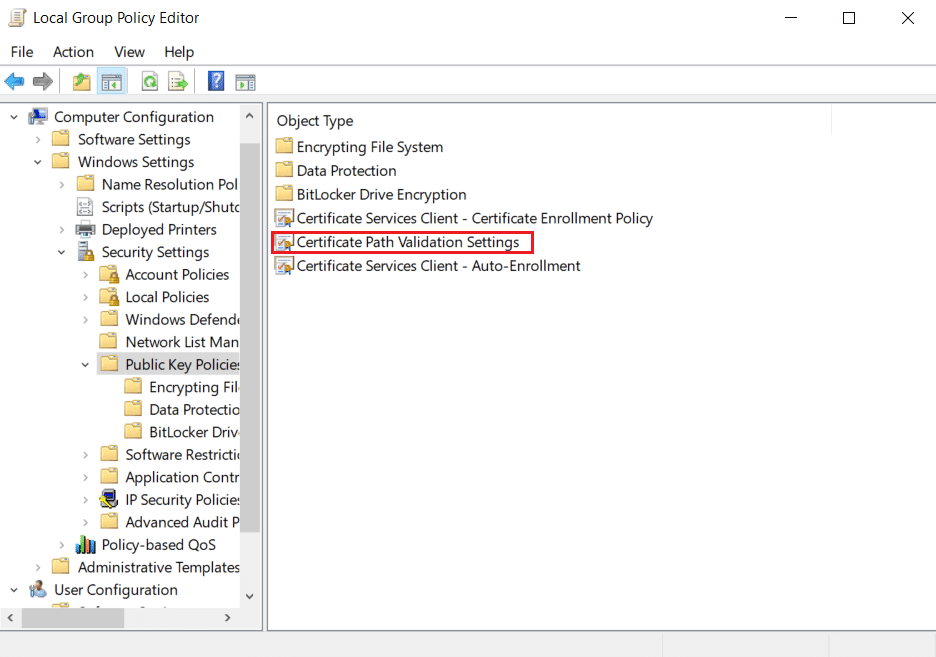
Task: Select the Encrypting File System object
Action: tap(368, 146)
